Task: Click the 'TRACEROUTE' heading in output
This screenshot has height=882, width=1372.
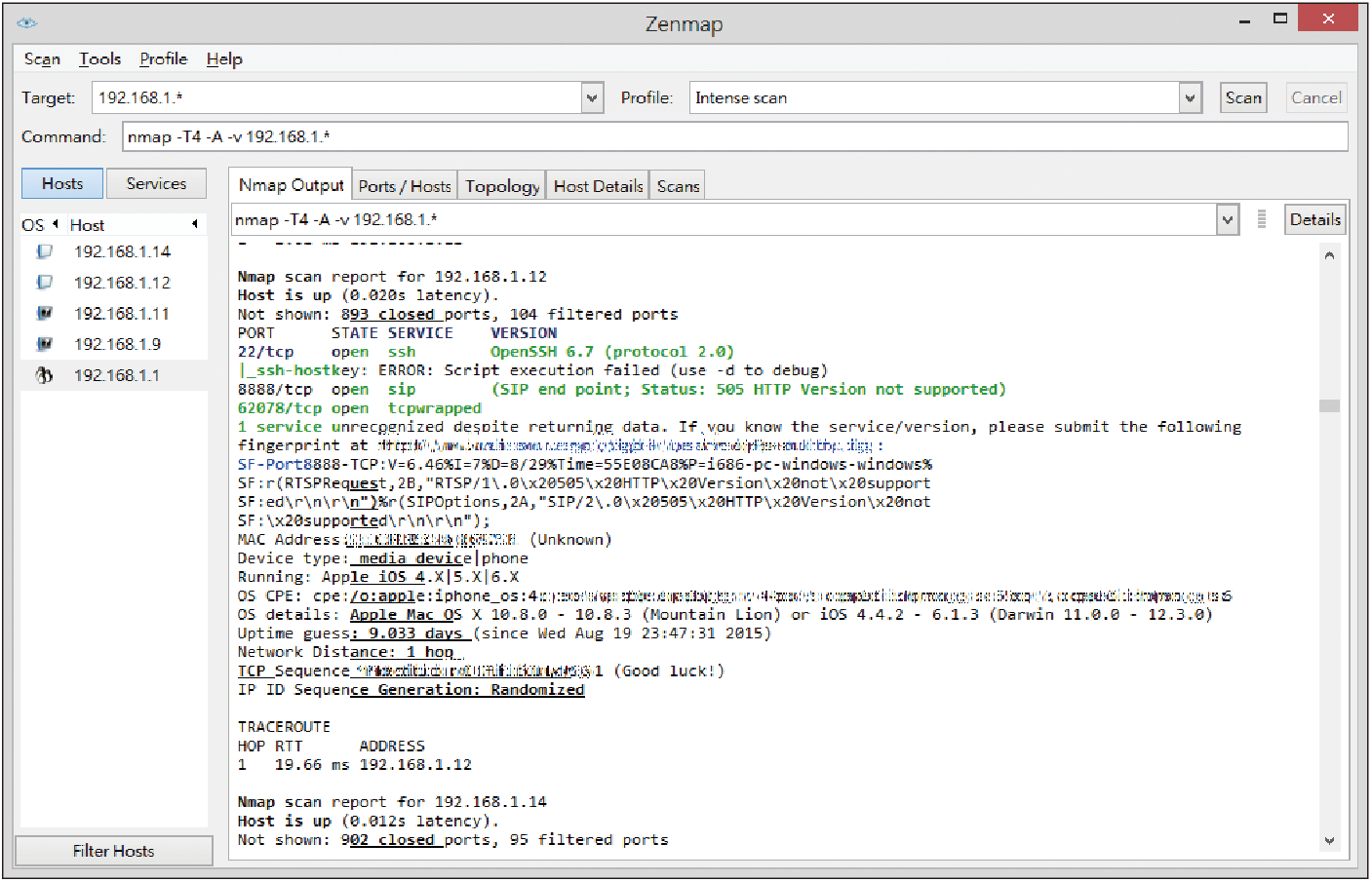Action: tap(284, 727)
